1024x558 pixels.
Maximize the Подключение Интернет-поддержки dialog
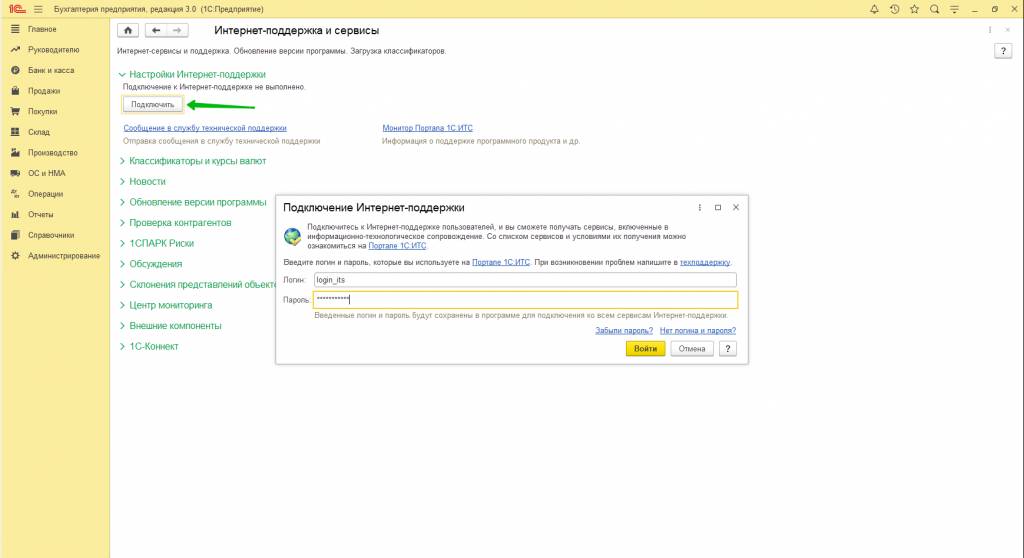point(718,207)
